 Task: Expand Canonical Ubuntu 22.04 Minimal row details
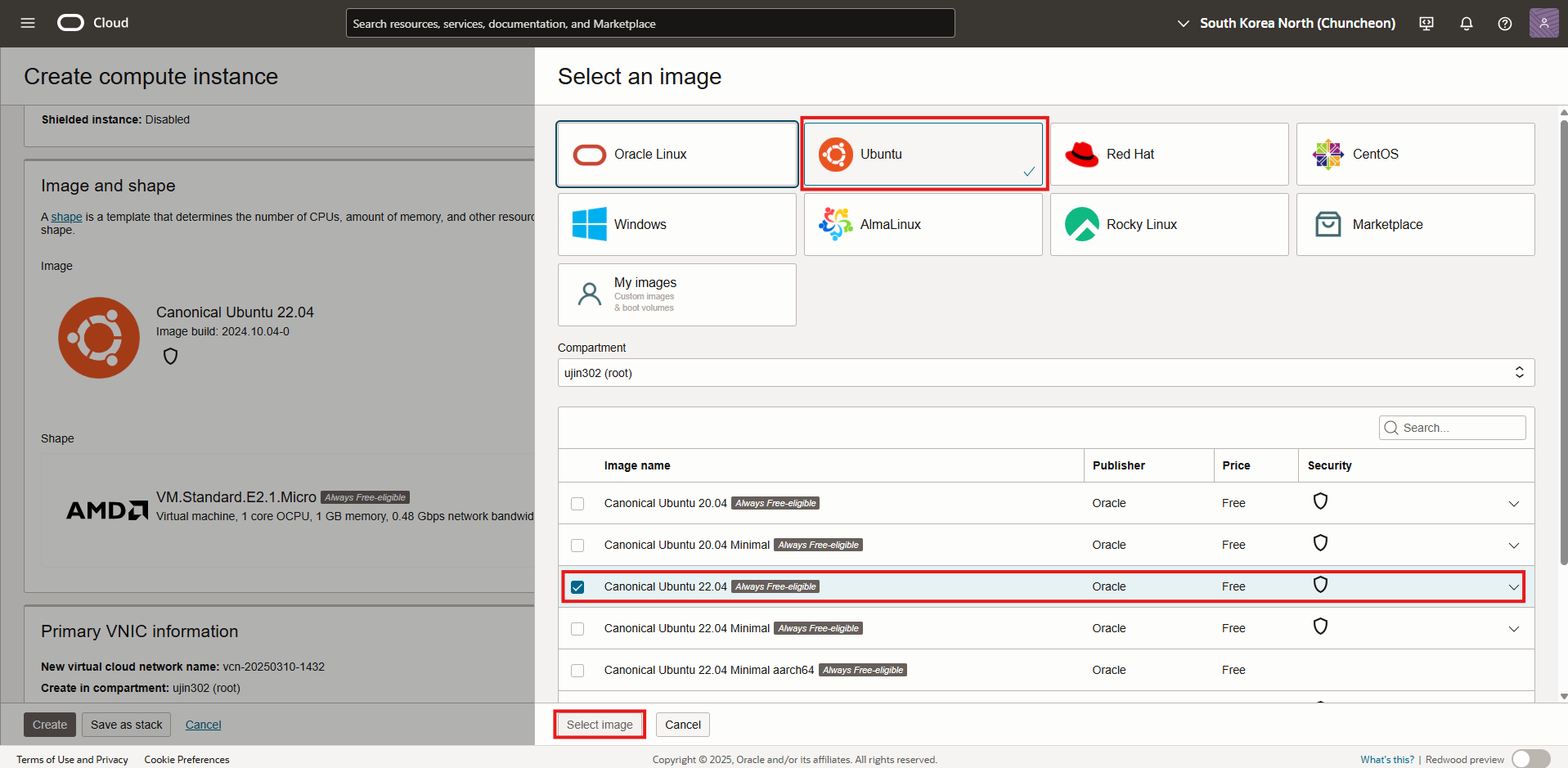coord(1514,629)
